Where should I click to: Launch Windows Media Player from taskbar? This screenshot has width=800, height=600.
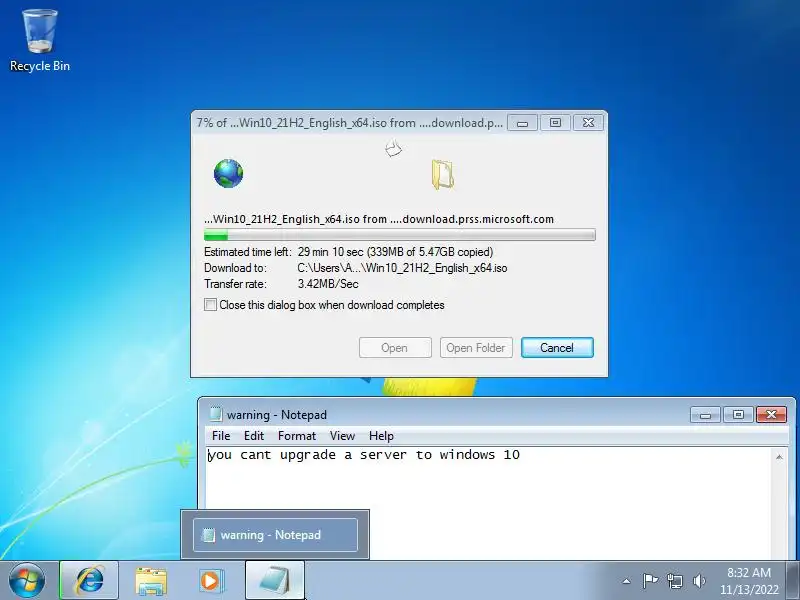(210, 581)
